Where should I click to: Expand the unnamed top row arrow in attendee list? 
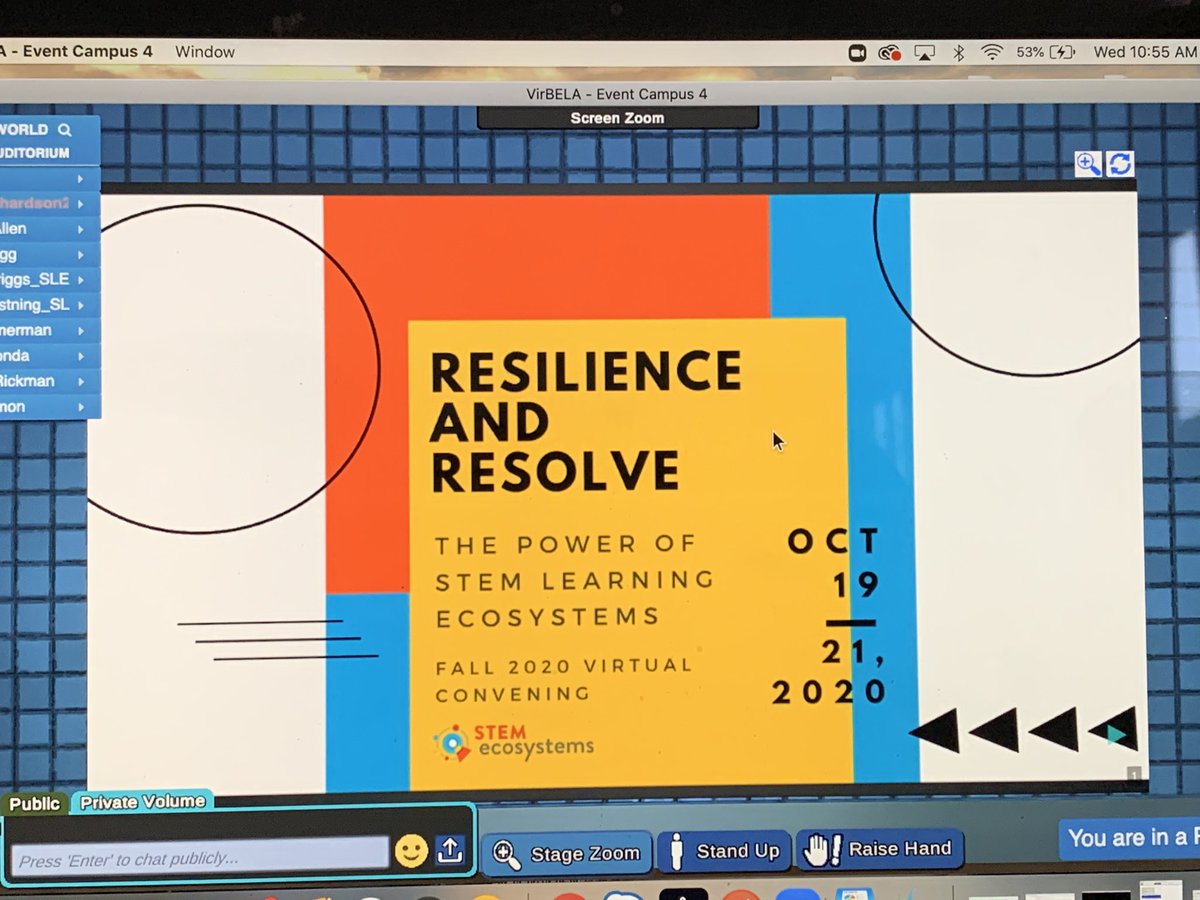click(80, 180)
